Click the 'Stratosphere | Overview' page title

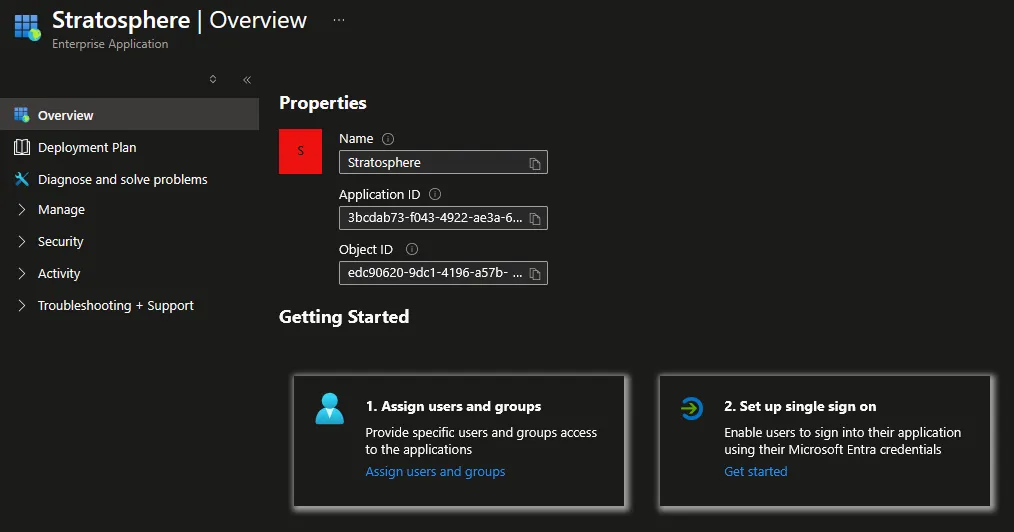179,20
